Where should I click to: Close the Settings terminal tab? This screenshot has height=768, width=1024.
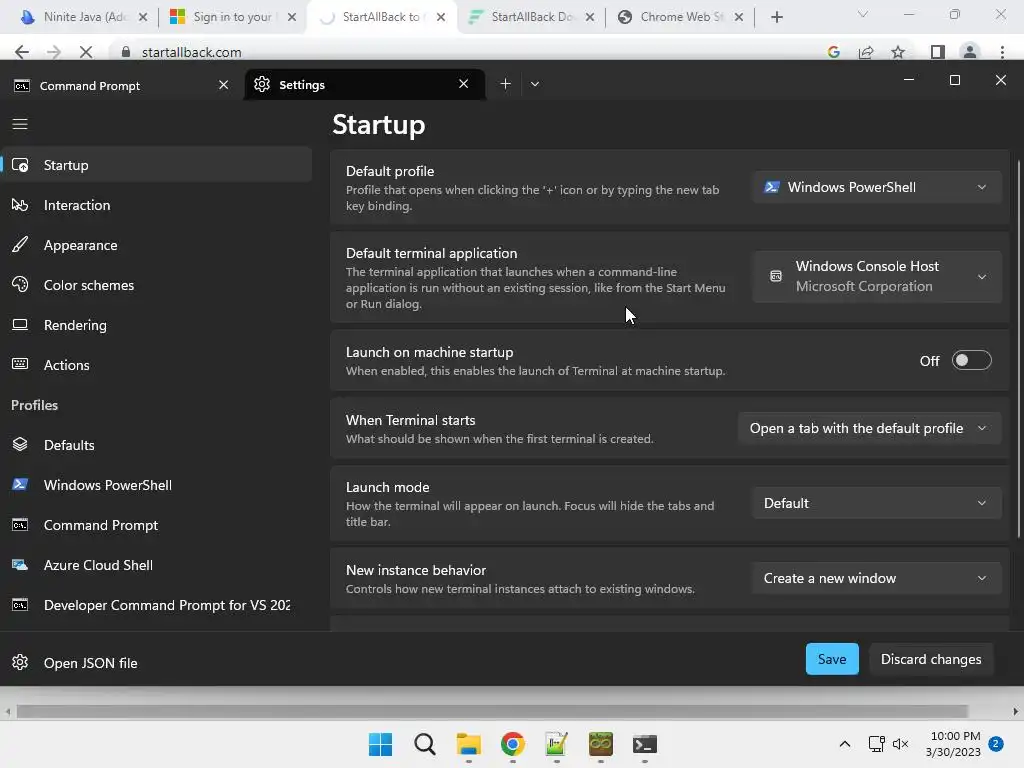[464, 84]
